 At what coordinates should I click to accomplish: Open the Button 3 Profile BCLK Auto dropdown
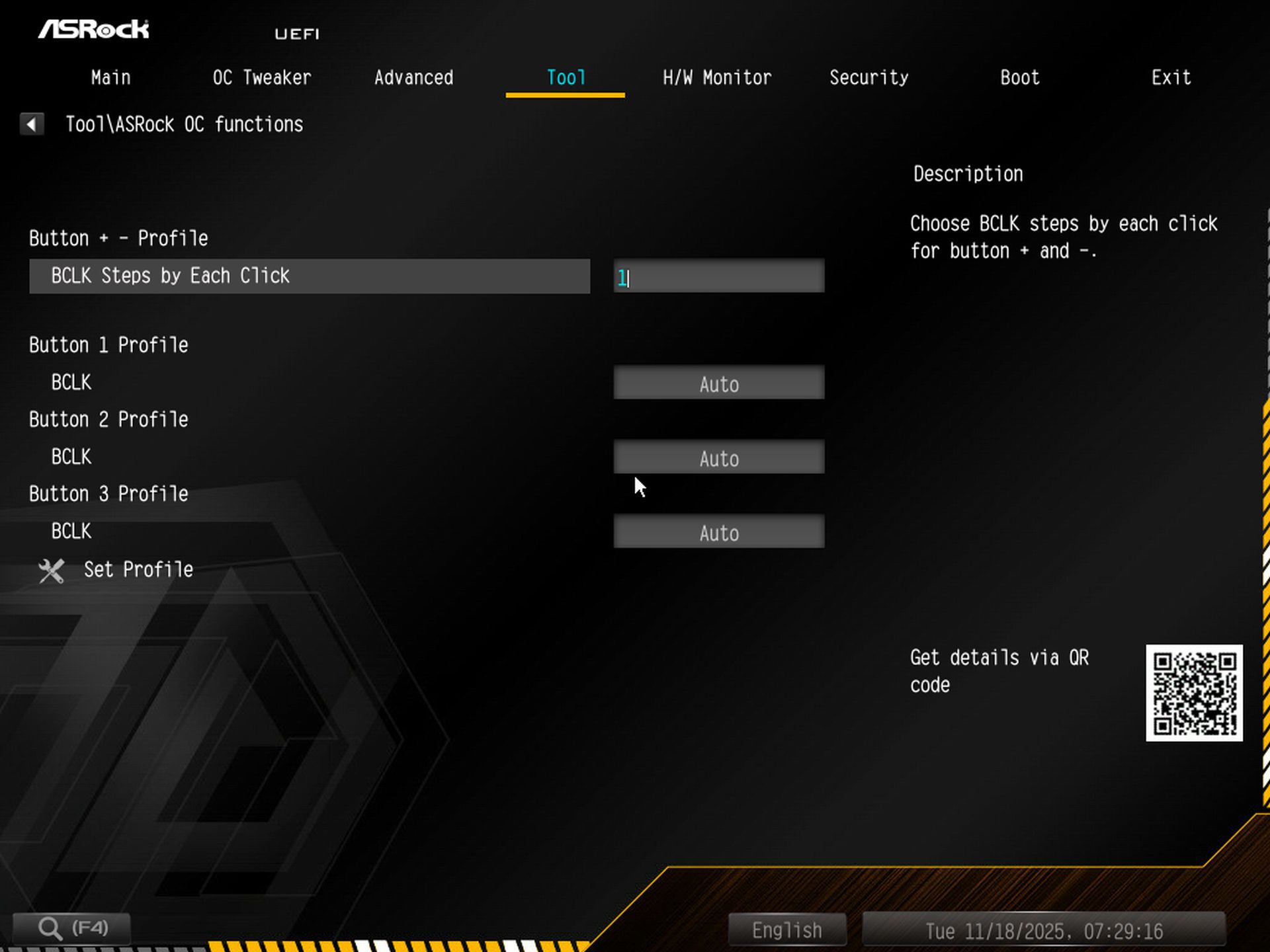(718, 532)
